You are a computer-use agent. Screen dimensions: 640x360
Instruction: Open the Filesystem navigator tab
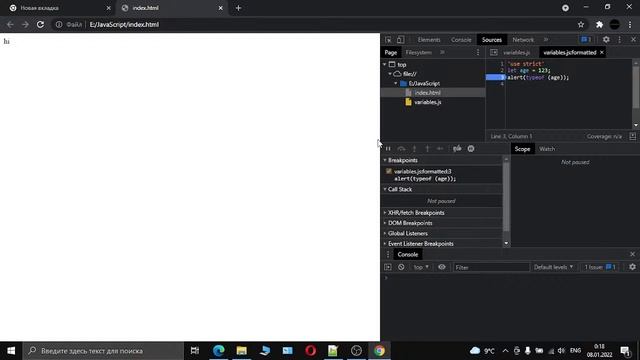pos(419,52)
